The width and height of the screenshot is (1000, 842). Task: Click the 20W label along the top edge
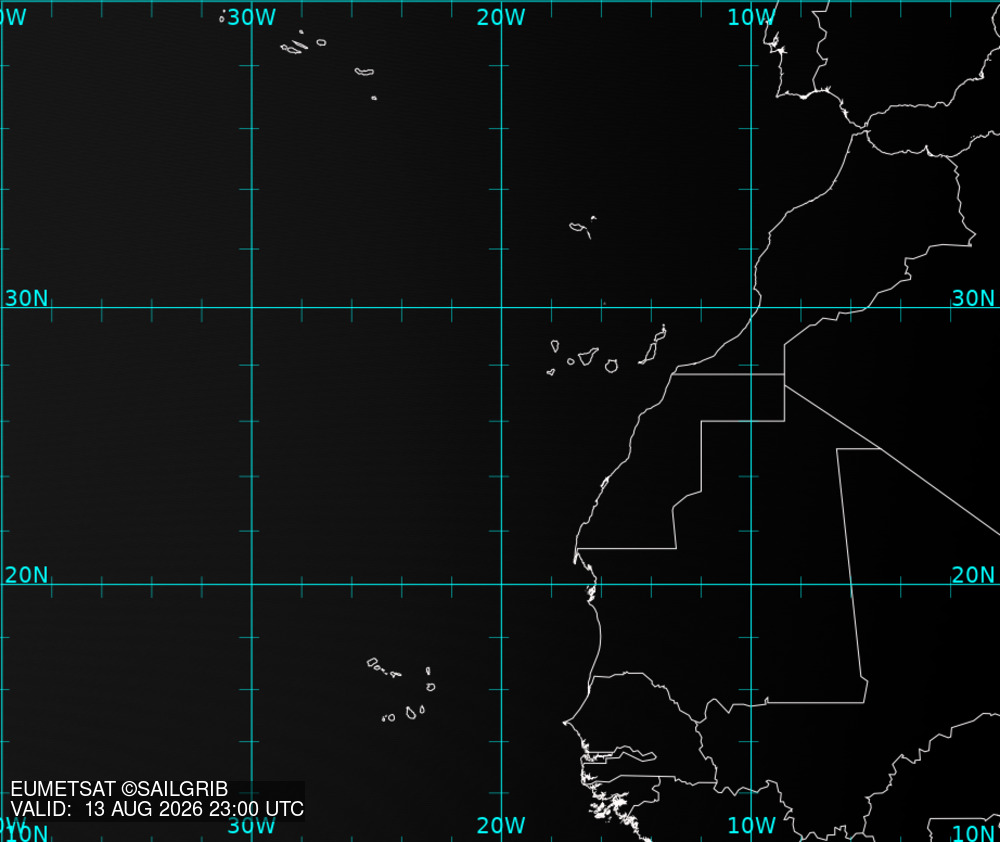click(501, 17)
